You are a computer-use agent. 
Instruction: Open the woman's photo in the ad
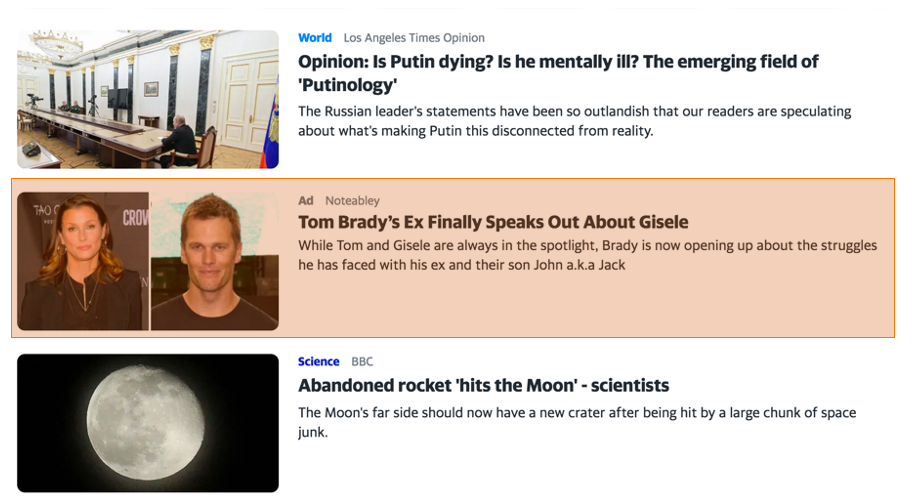[83, 261]
